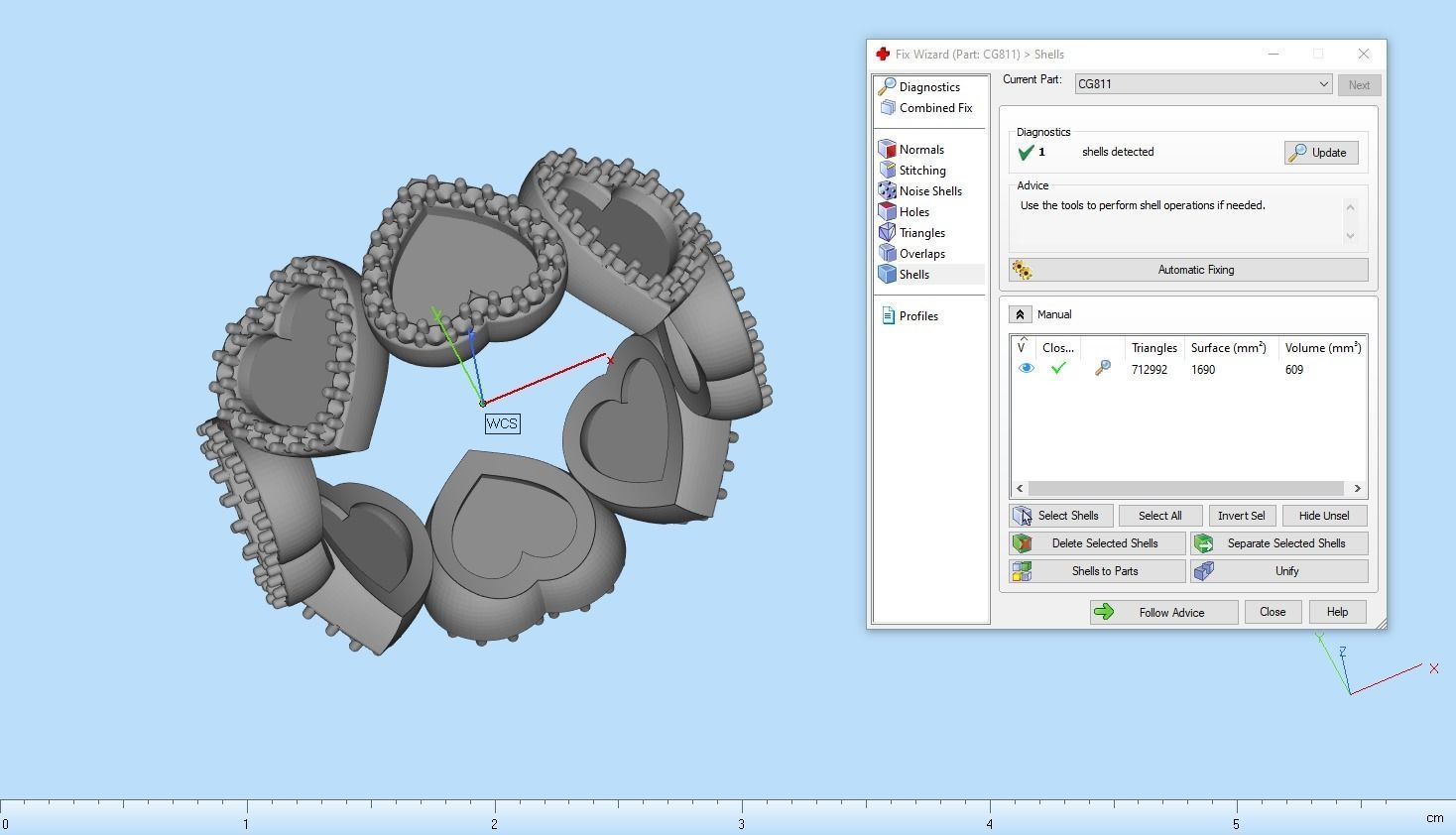The image size is (1456, 835).
Task: Close the Fix Wizard window
Action: pyautogui.click(x=1364, y=54)
